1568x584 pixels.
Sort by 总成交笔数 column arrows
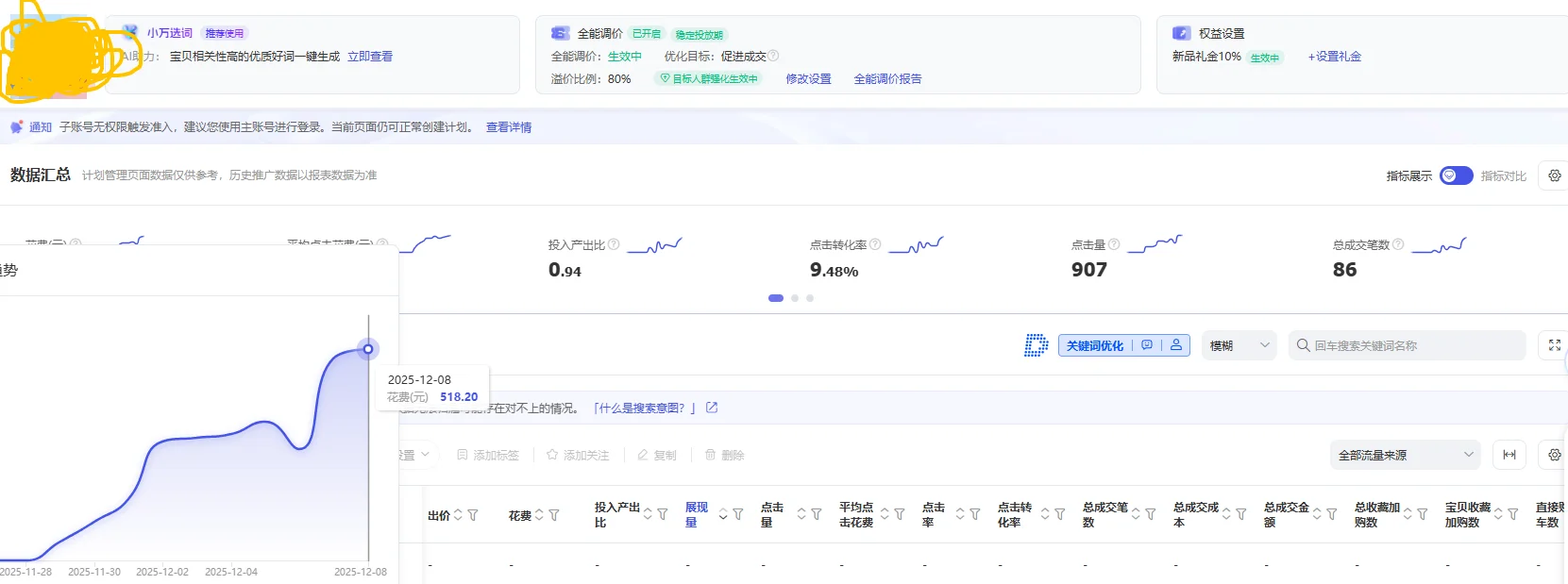[x=1136, y=514]
